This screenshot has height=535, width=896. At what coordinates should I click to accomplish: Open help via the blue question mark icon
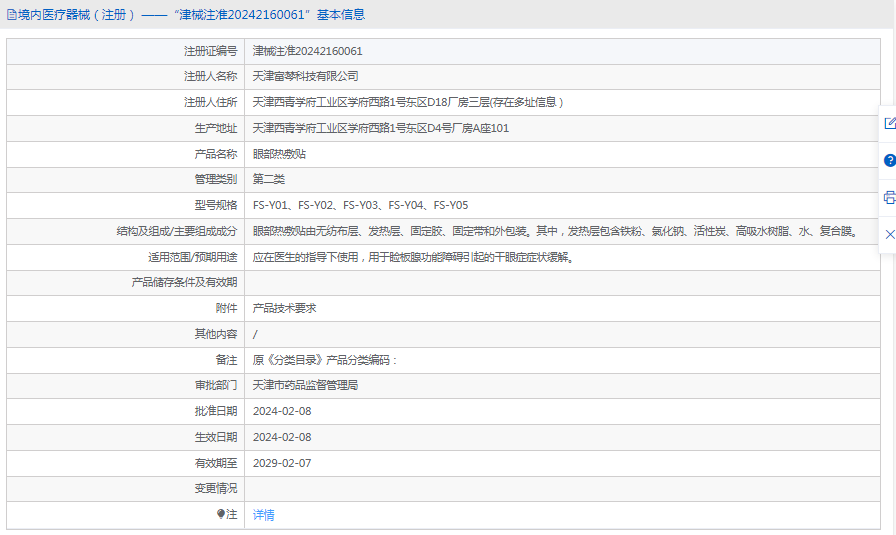point(889,160)
